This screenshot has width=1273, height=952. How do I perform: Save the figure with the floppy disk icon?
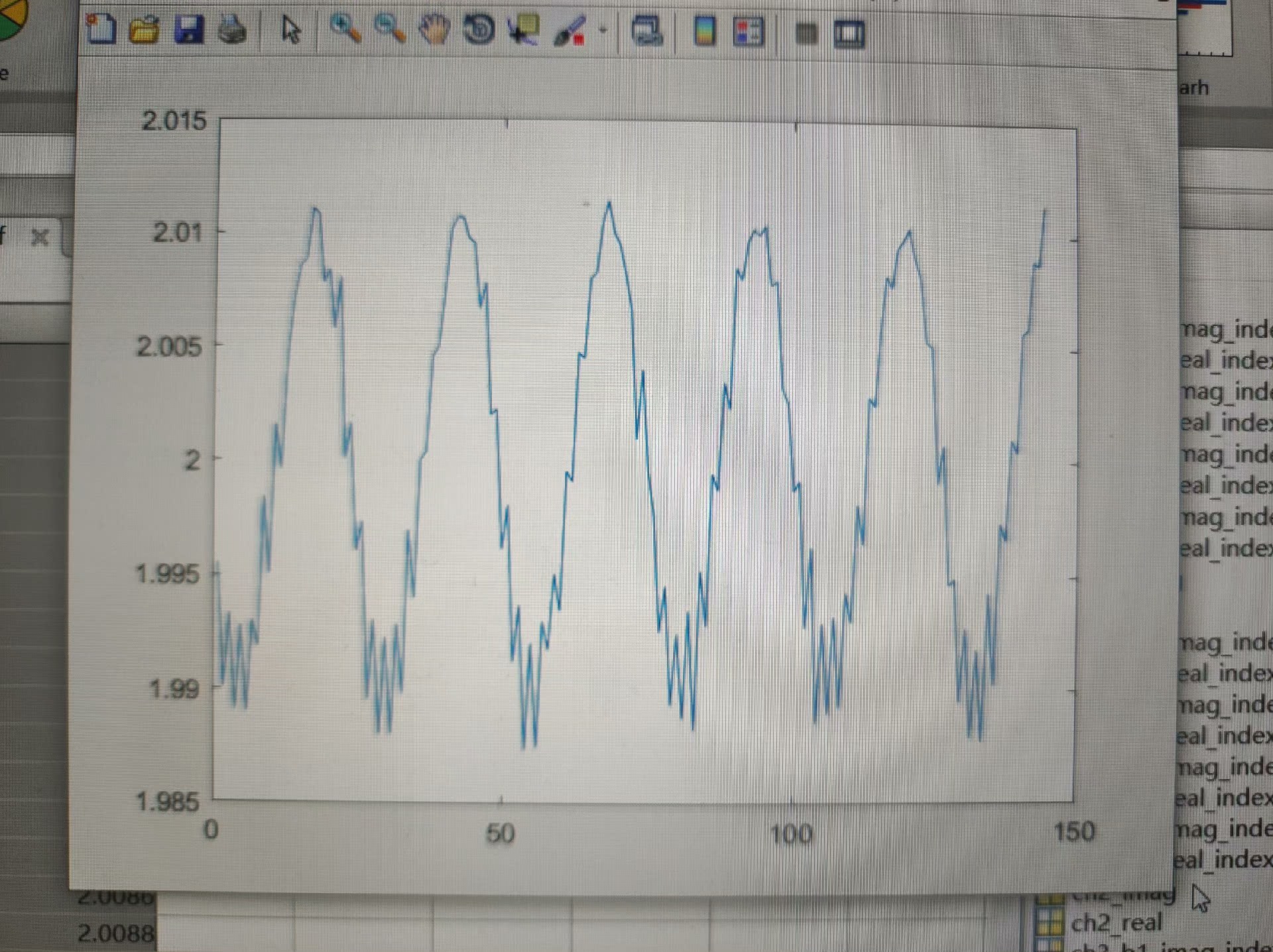(x=188, y=30)
